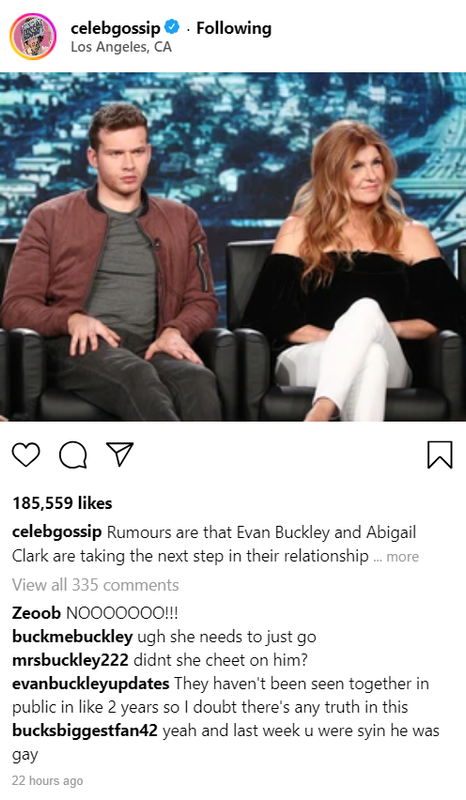Open evanbuckleyupdates profile link
466x800 pixels.
click(91, 684)
